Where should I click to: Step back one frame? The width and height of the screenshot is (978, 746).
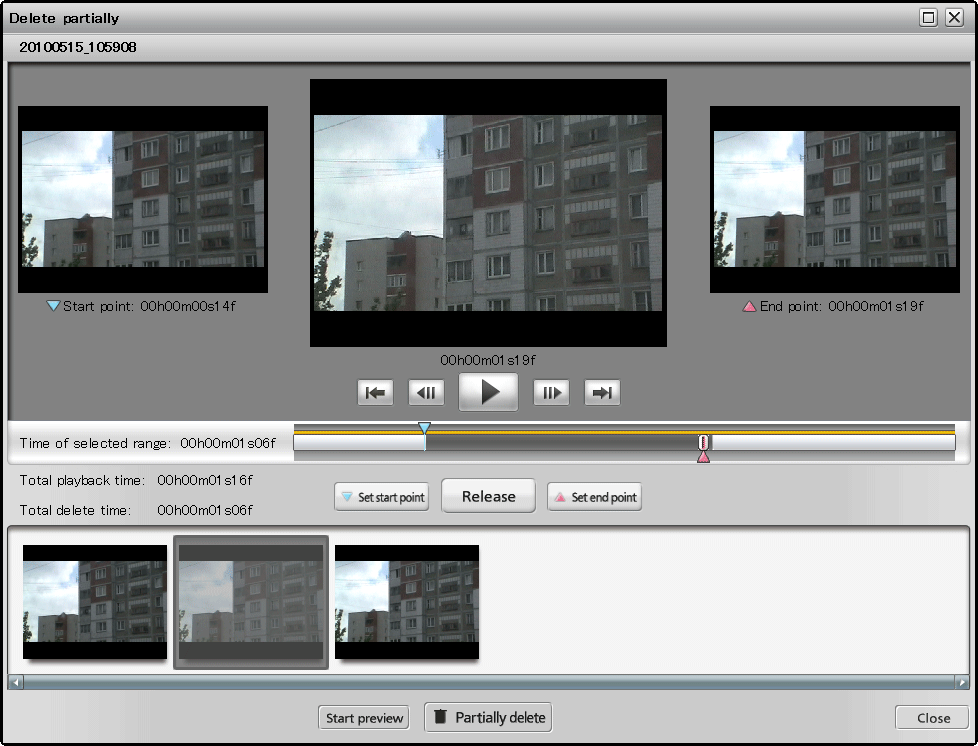(426, 393)
